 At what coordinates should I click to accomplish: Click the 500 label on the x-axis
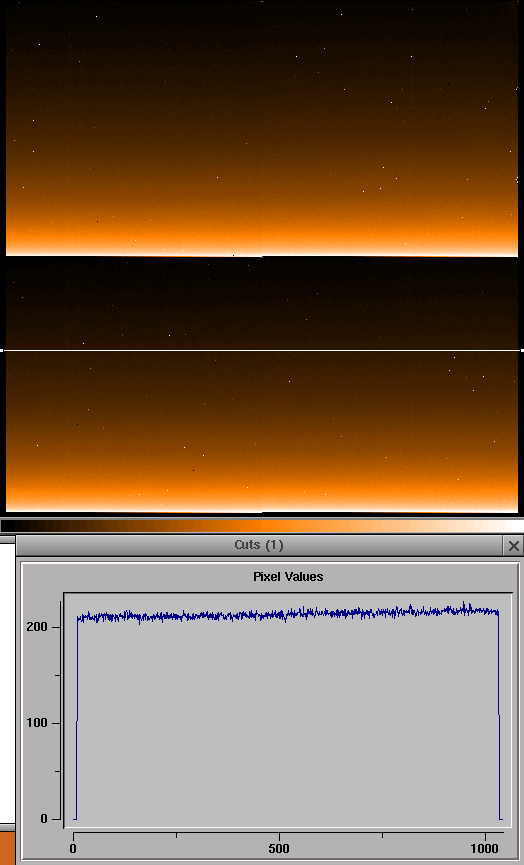pos(279,848)
